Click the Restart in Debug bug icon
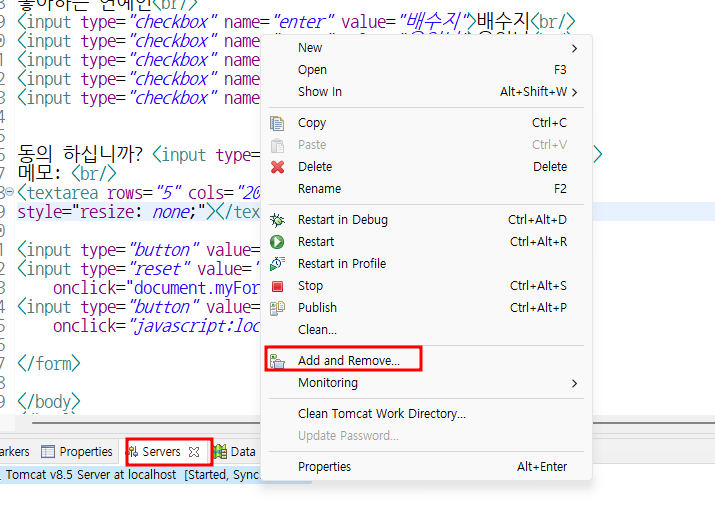715x525 pixels. coord(277,220)
